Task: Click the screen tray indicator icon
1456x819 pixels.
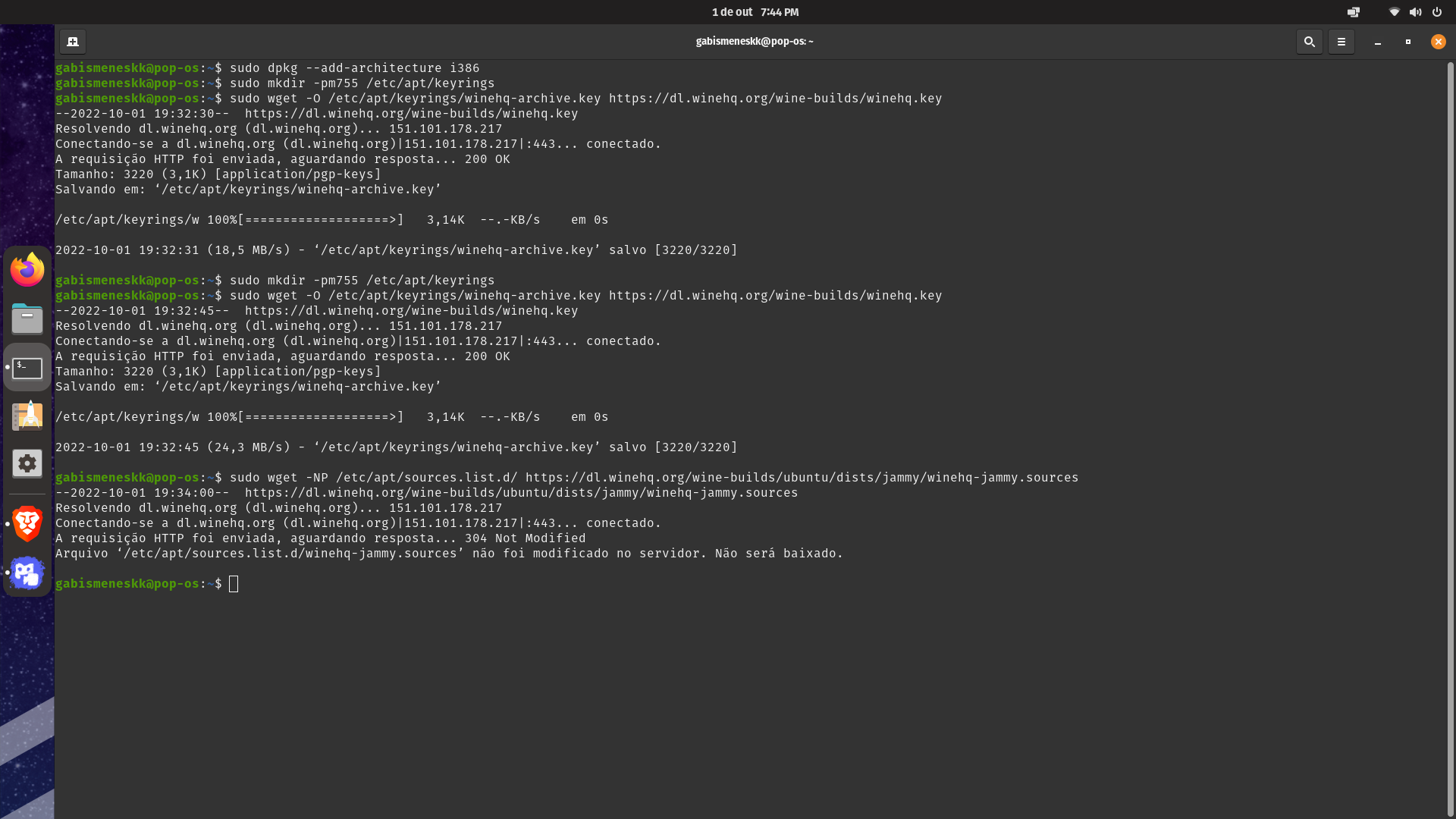Action: 1353,12
